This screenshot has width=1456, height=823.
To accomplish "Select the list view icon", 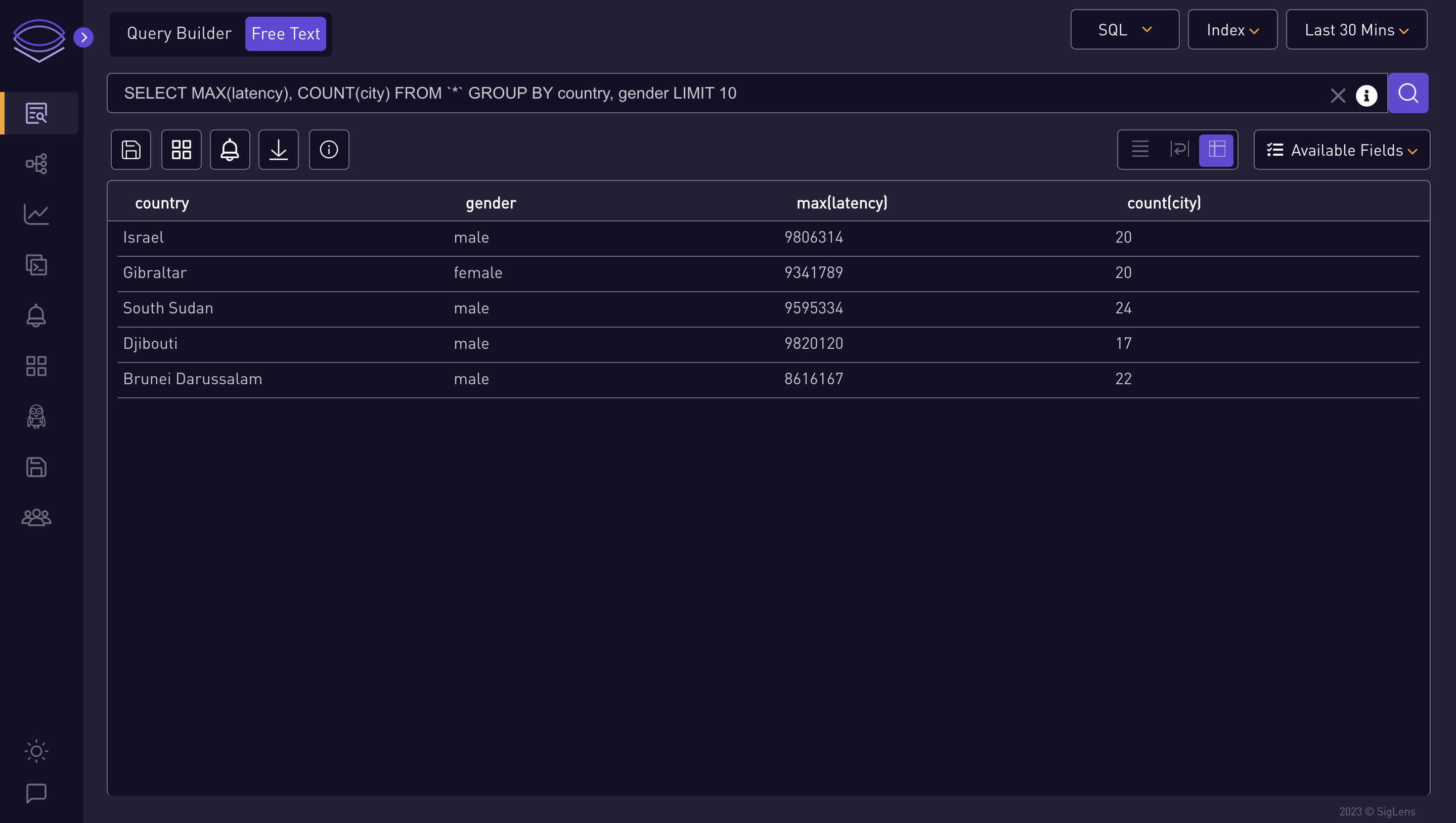I will tap(1140, 149).
